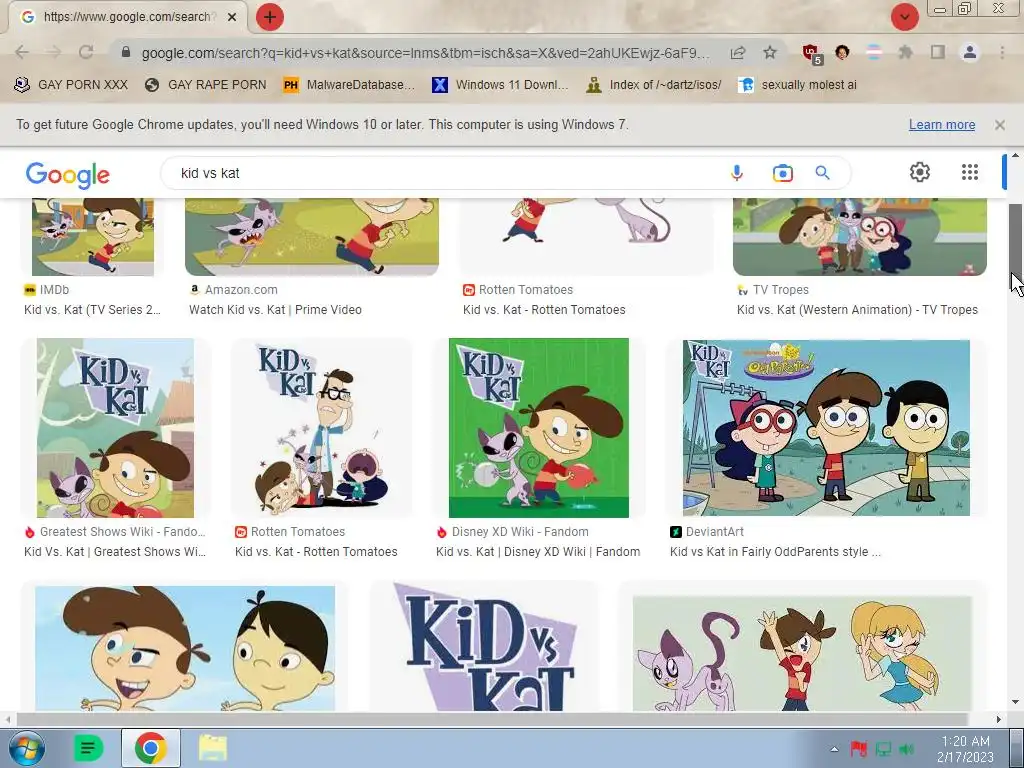The width and height of the screenshot is (1024, 768).
Task: Open the Windows Start orb
Action: (26, 748)
